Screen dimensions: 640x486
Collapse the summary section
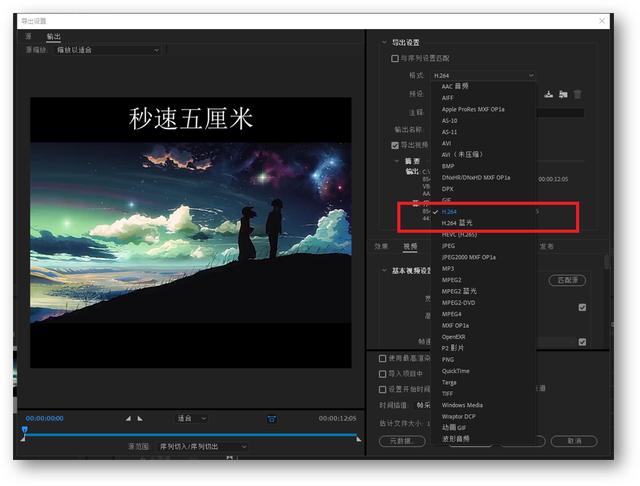pyautogui.click(x=397, y=161)
